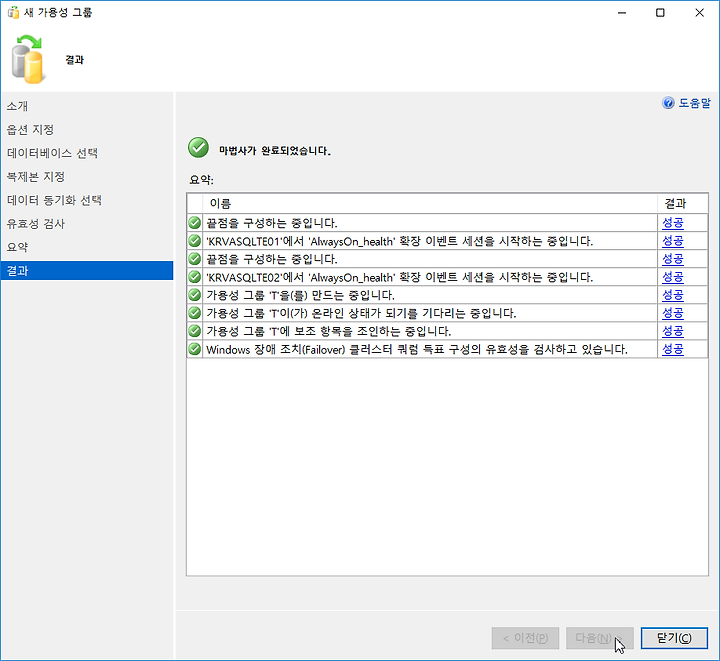Viewport: 720px width, 661px height.
Task: Click the help question-mark icon
Action: click(x=668, y=103)
